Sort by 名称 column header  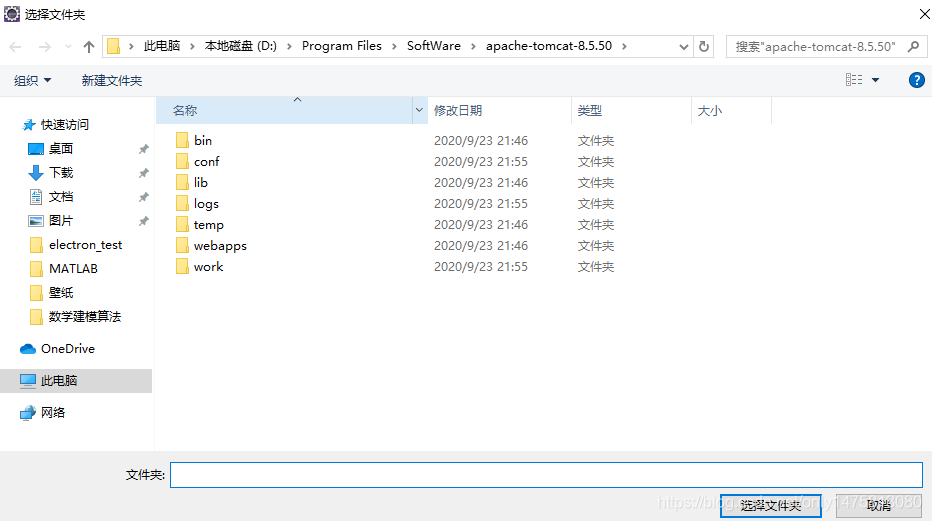click(x=284, y=110)
